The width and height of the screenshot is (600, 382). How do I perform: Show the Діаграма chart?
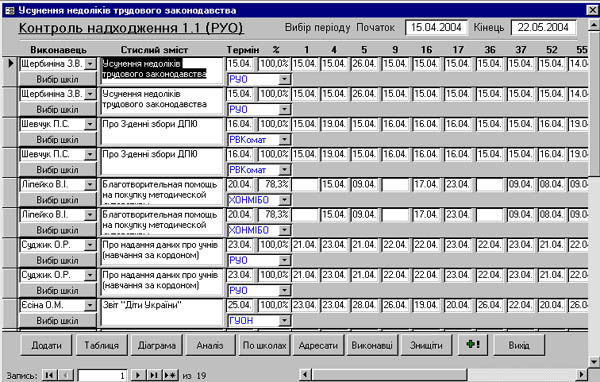pos(157,345)
